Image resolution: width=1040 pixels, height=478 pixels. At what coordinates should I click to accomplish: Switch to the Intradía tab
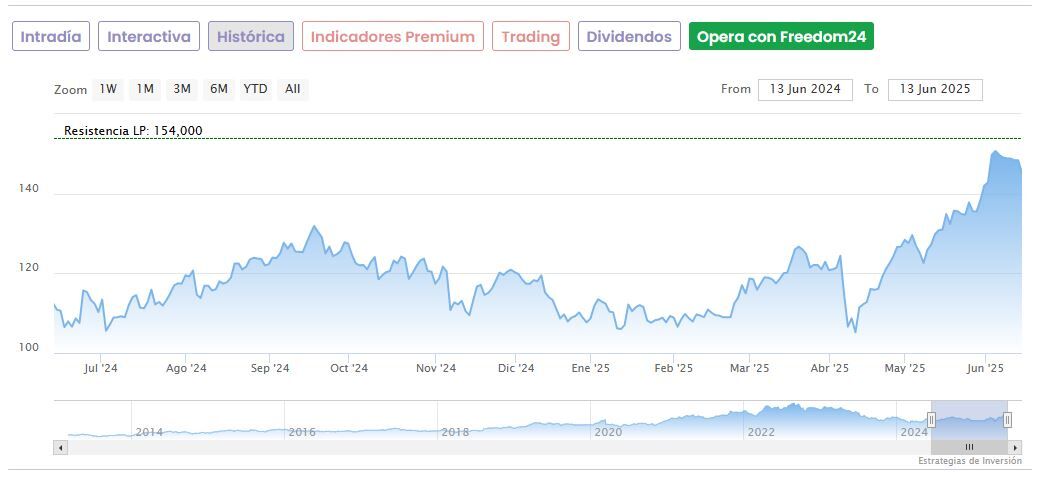51,37
